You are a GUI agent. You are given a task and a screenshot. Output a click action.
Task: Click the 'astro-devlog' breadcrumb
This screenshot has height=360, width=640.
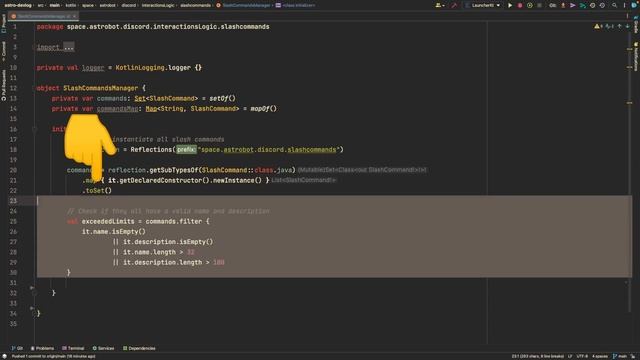(18, 5)
